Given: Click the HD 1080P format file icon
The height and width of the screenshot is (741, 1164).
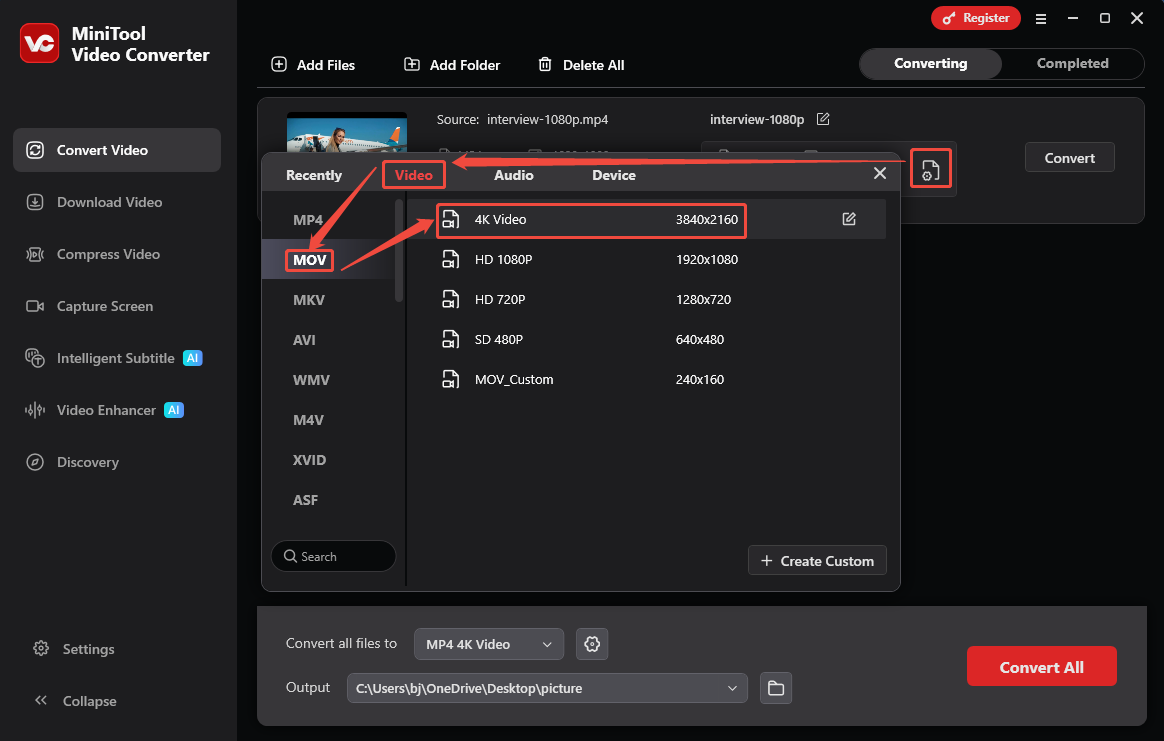Looking at the screenshot, I should (x=451, y=259).
